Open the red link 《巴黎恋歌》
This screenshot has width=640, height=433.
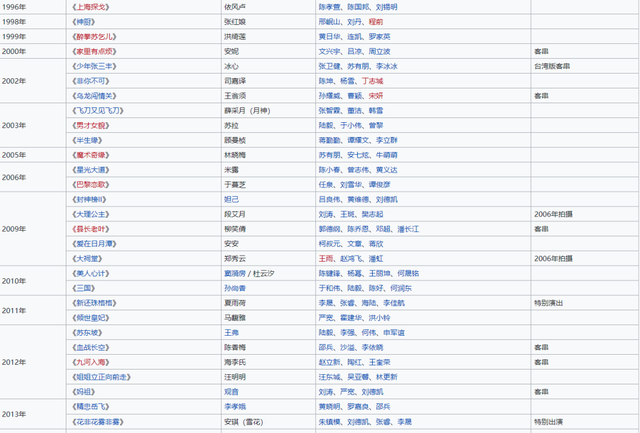point(90,184)
